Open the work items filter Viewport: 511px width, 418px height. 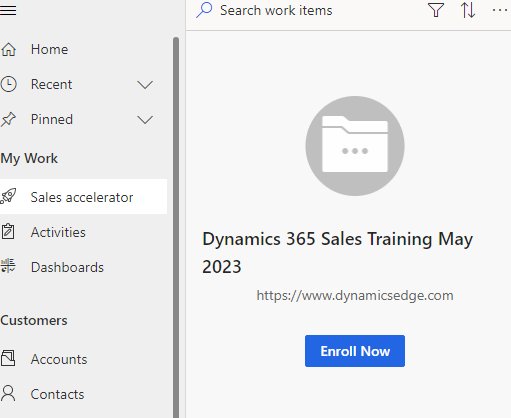pyautogui.click(x=436, y=10)
